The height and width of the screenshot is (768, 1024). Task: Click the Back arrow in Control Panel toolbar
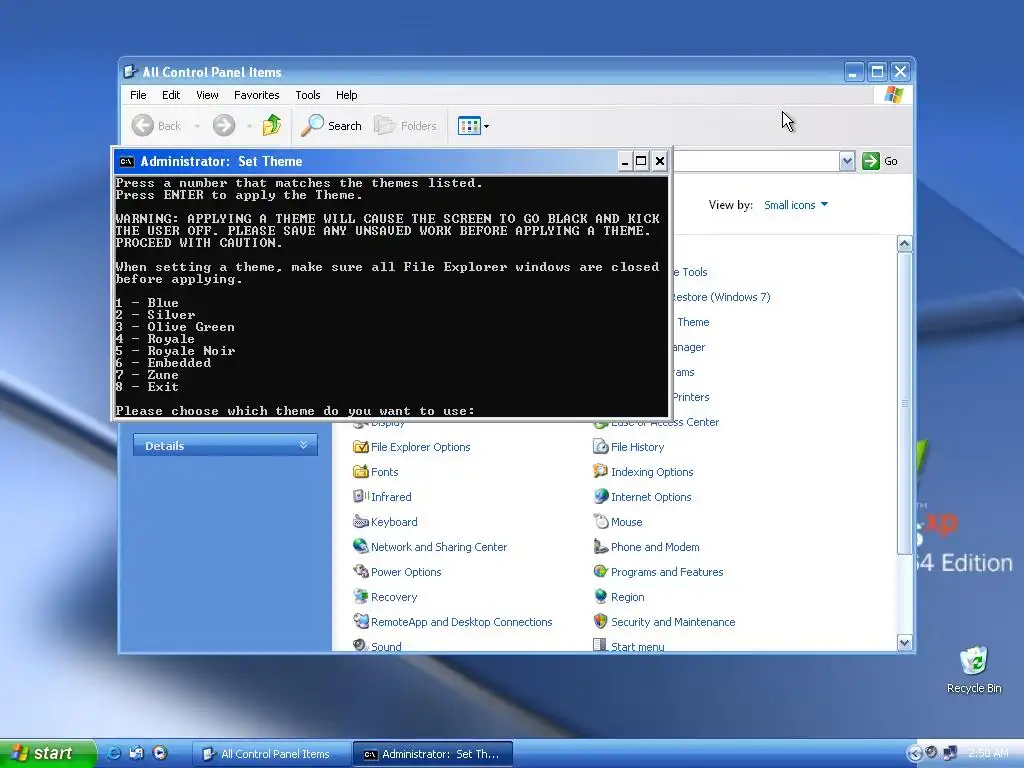pyautogui.click(x=142, y=125)
